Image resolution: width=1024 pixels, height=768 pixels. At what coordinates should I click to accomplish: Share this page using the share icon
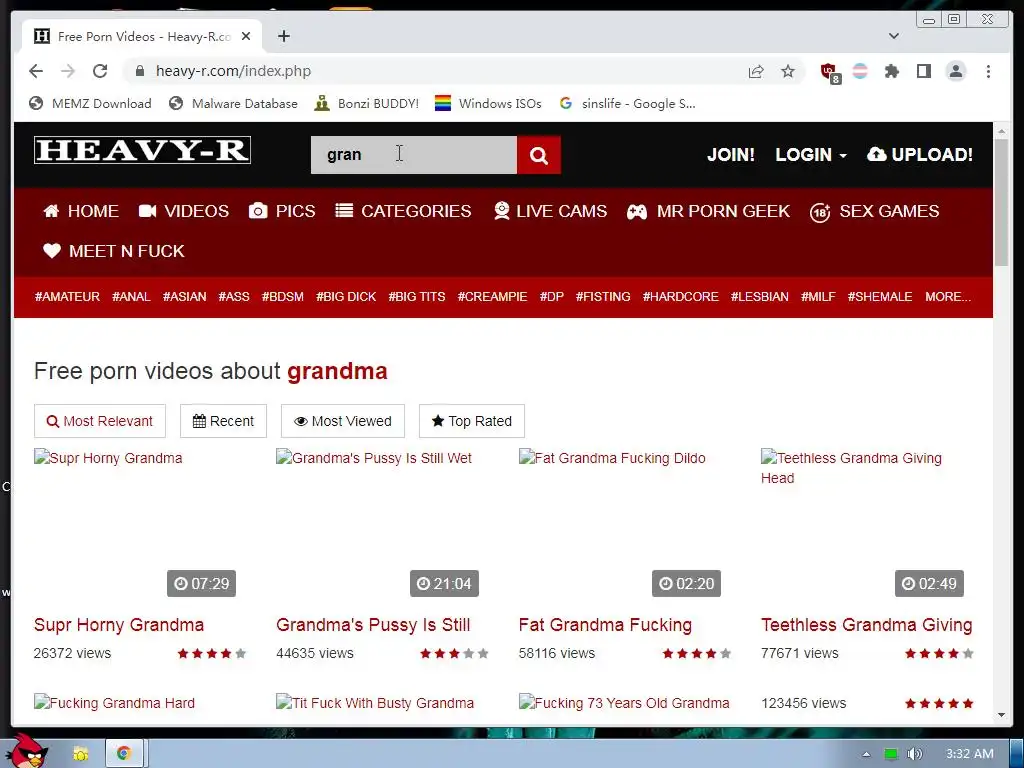(756, 71)
